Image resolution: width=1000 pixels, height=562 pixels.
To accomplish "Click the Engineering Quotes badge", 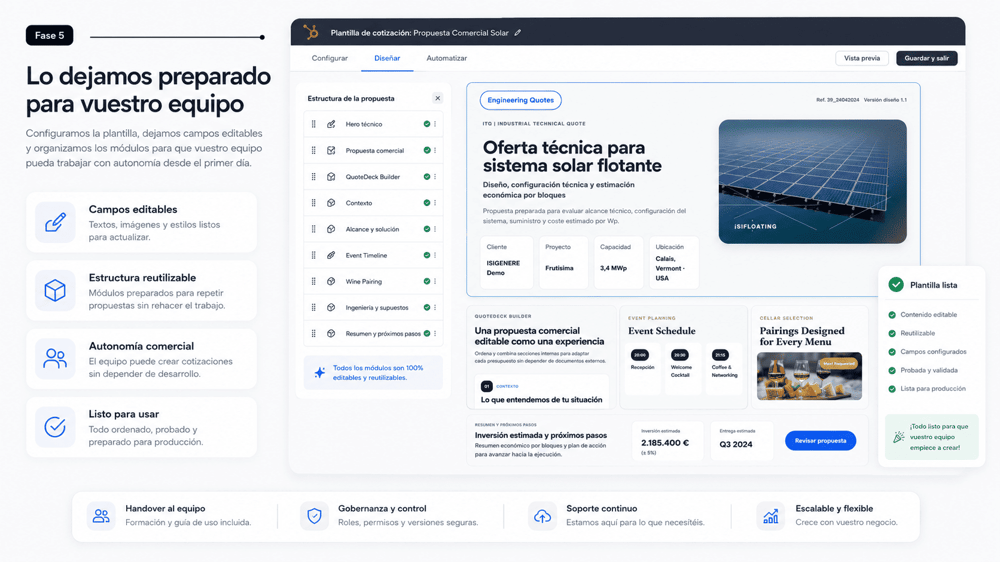I will 520,100.
